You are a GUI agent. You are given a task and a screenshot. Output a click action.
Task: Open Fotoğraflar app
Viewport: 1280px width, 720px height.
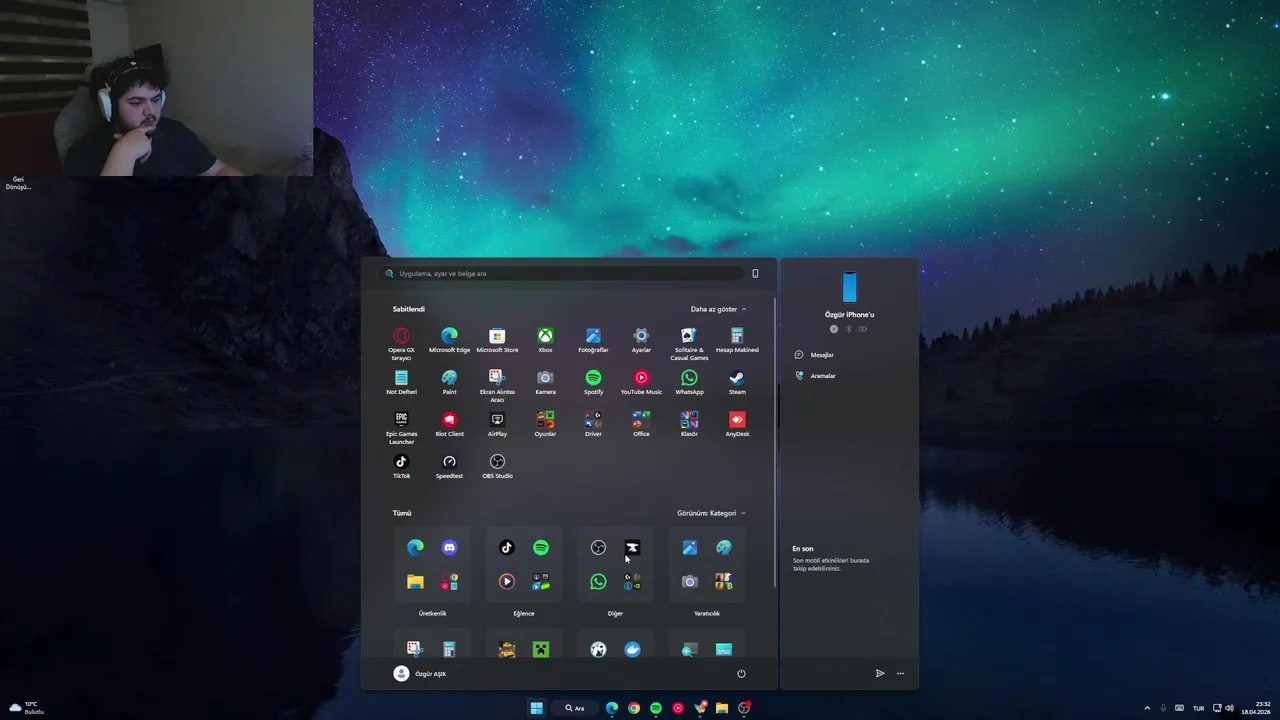[593, 340]
